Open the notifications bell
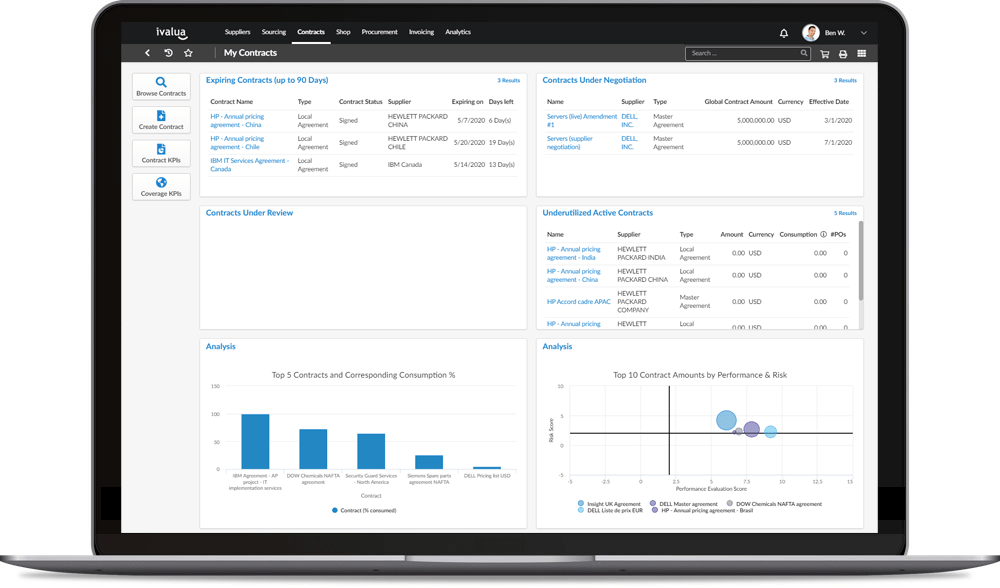Viewport: 1000px width, 588px height. point(784,33)
